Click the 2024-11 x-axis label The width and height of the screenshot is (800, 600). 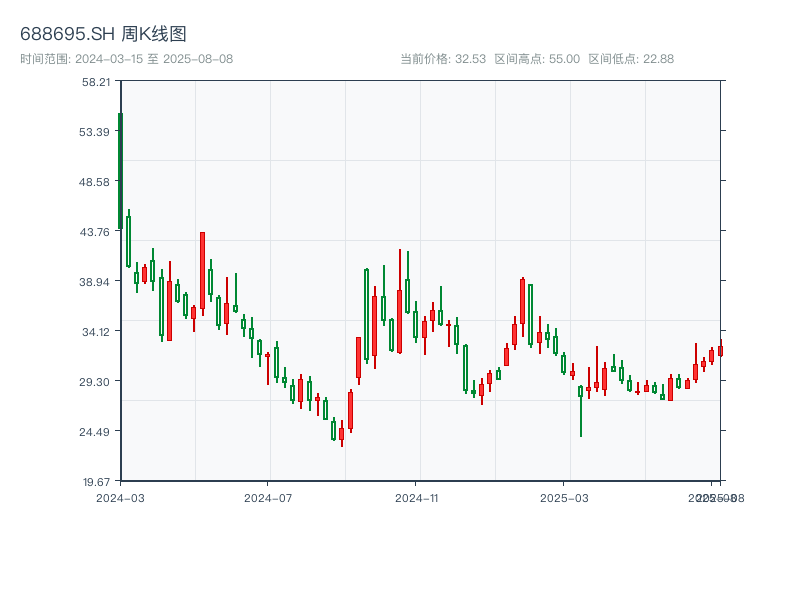click(x=416, y=498)
